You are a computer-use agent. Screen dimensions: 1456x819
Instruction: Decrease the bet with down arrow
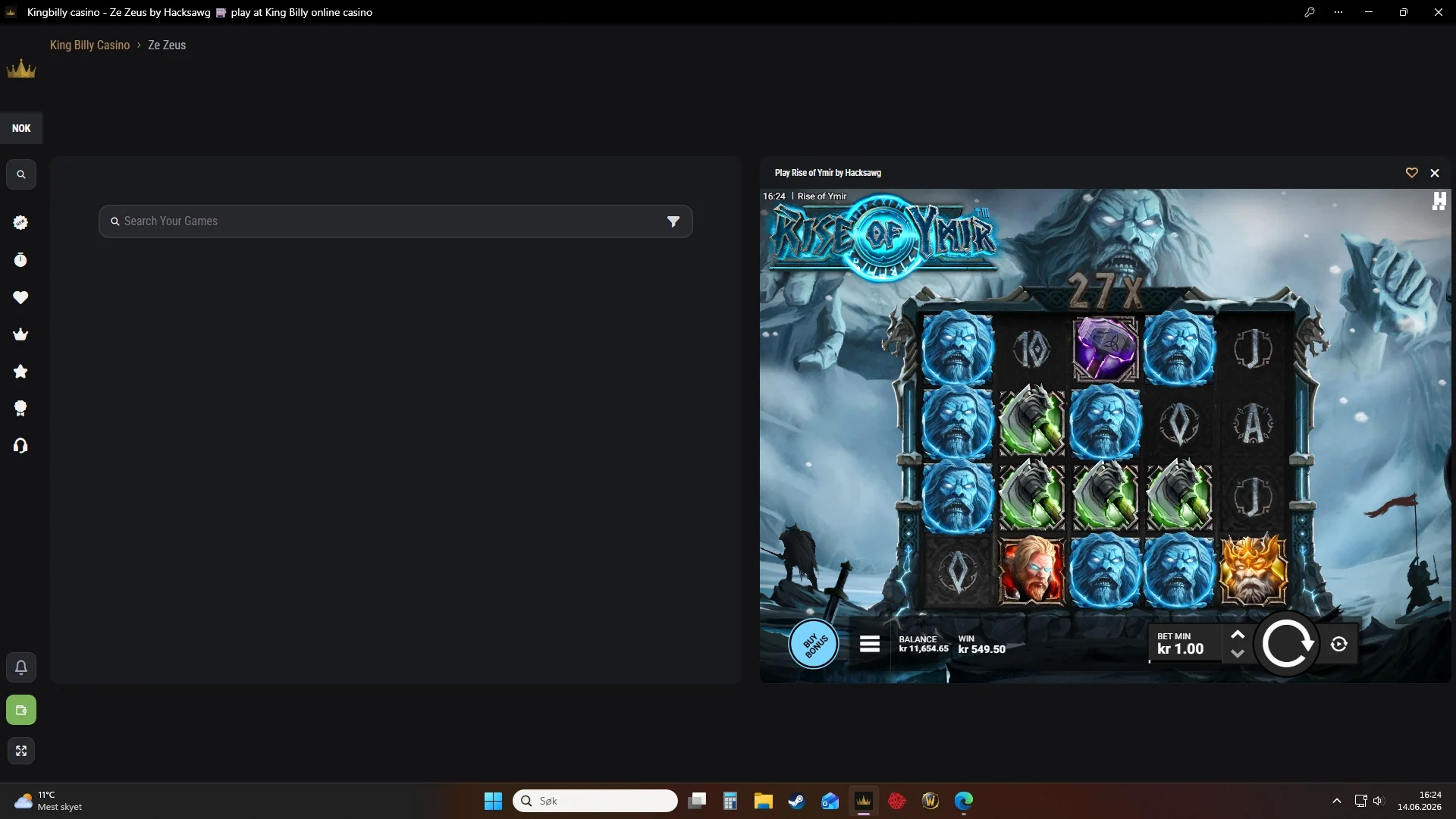click(1238, 654)
